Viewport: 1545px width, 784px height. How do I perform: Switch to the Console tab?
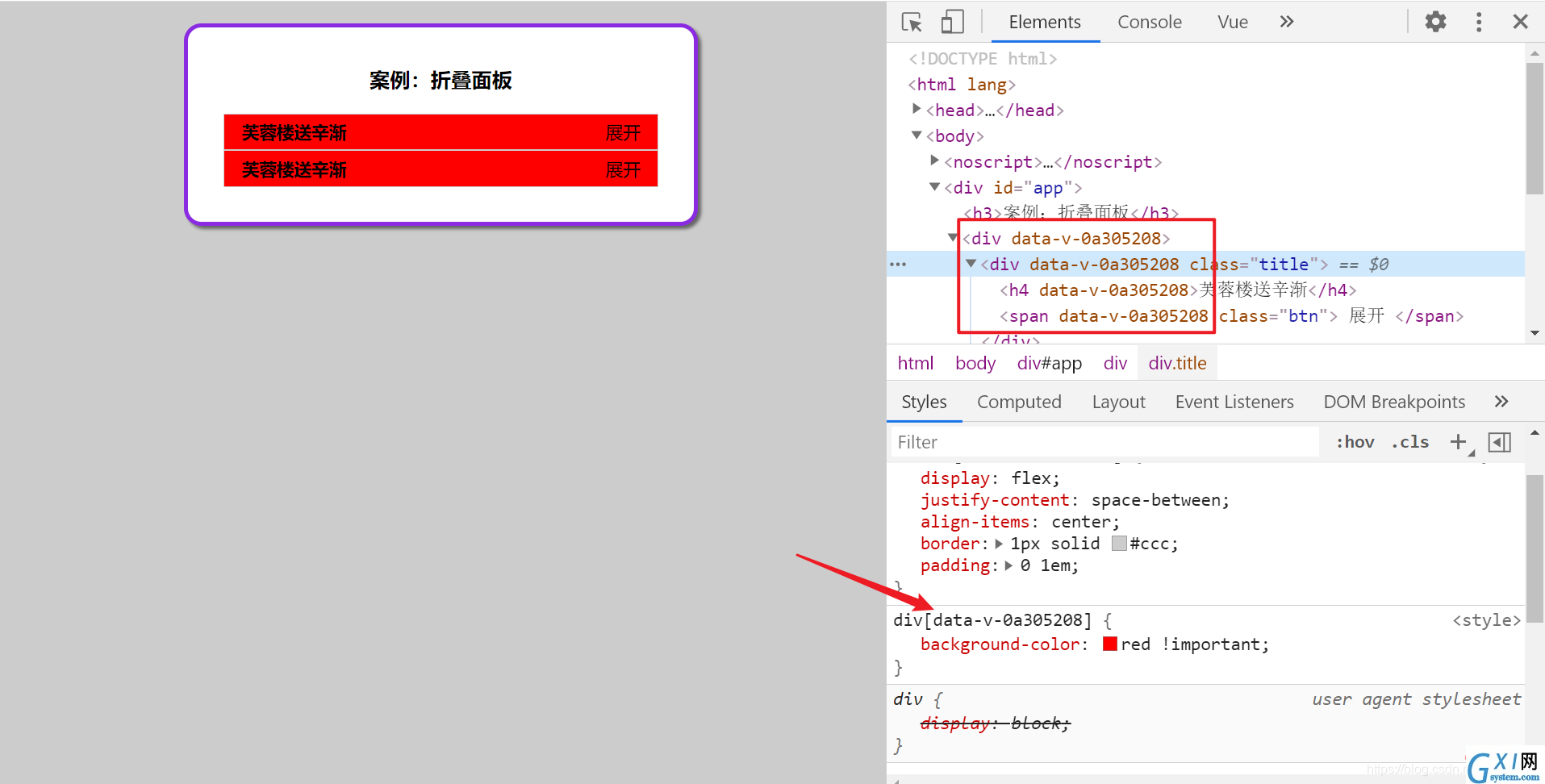(1150, 22)
